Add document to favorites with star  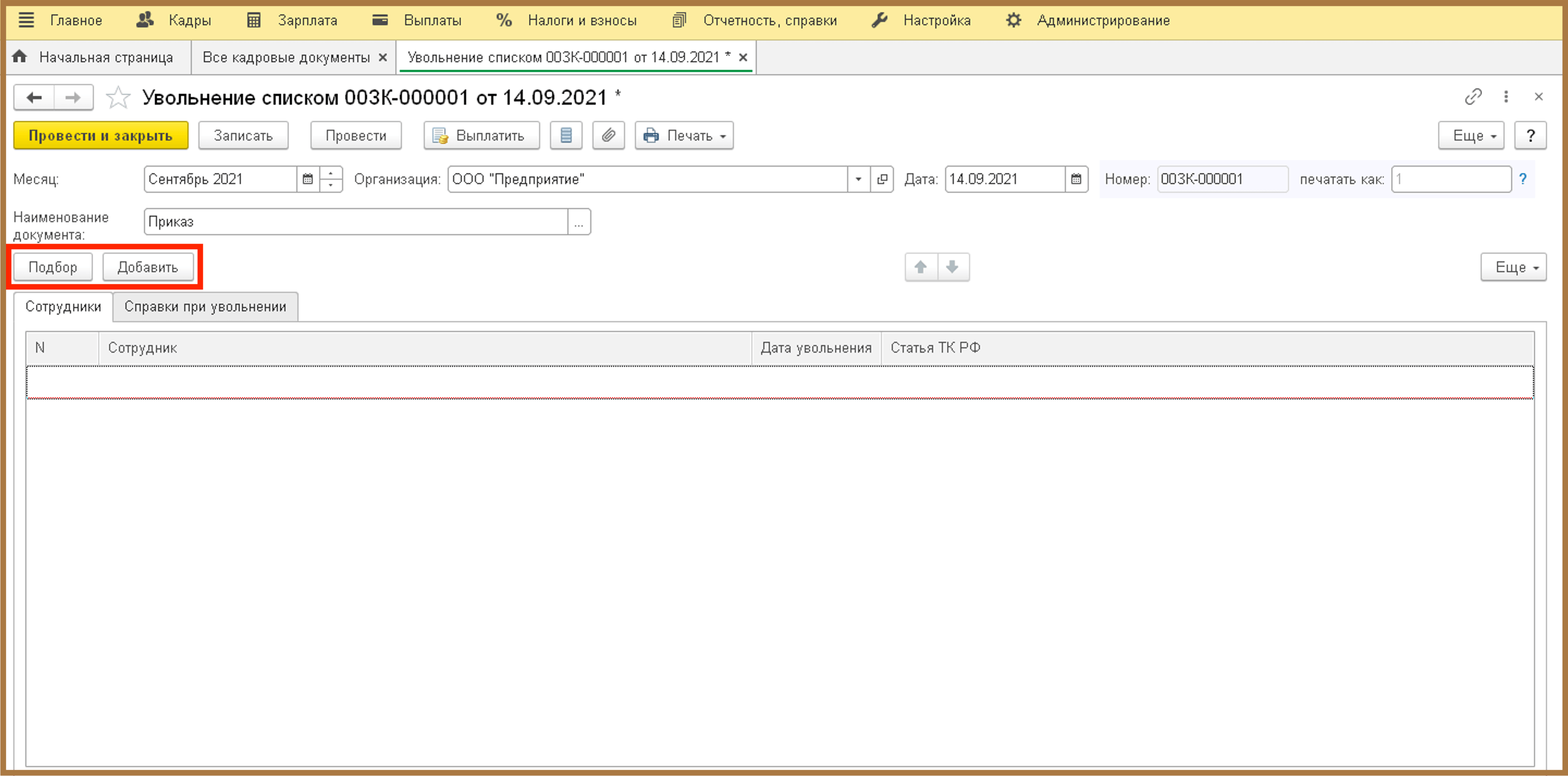coord(118,97)
